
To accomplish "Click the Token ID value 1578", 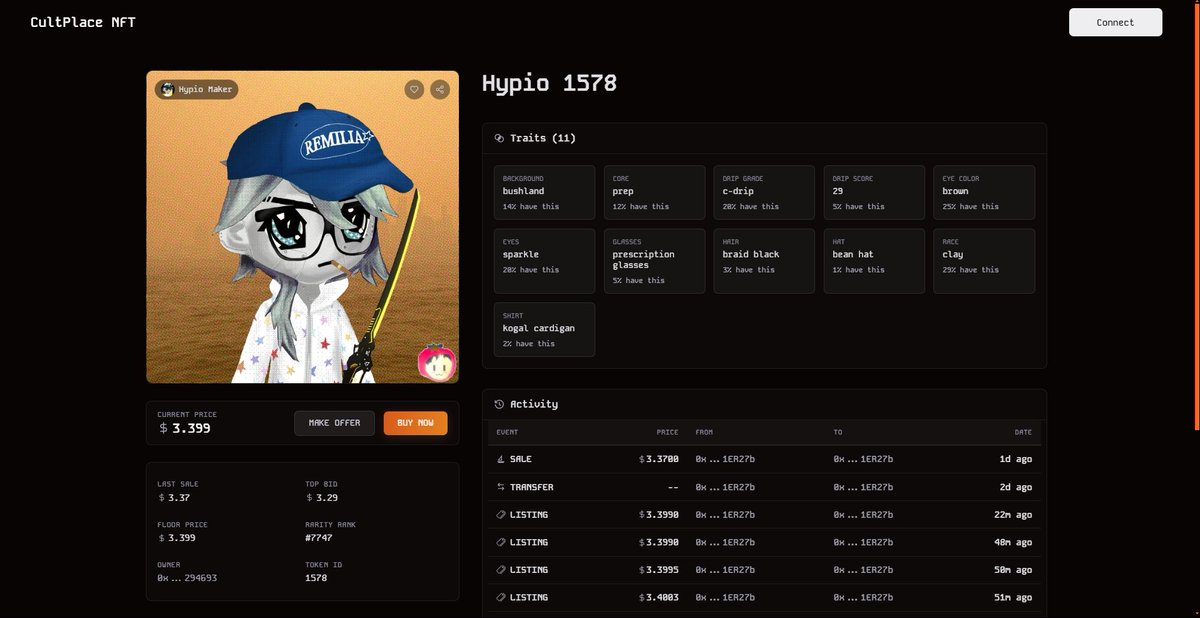I will pos(316,578).
